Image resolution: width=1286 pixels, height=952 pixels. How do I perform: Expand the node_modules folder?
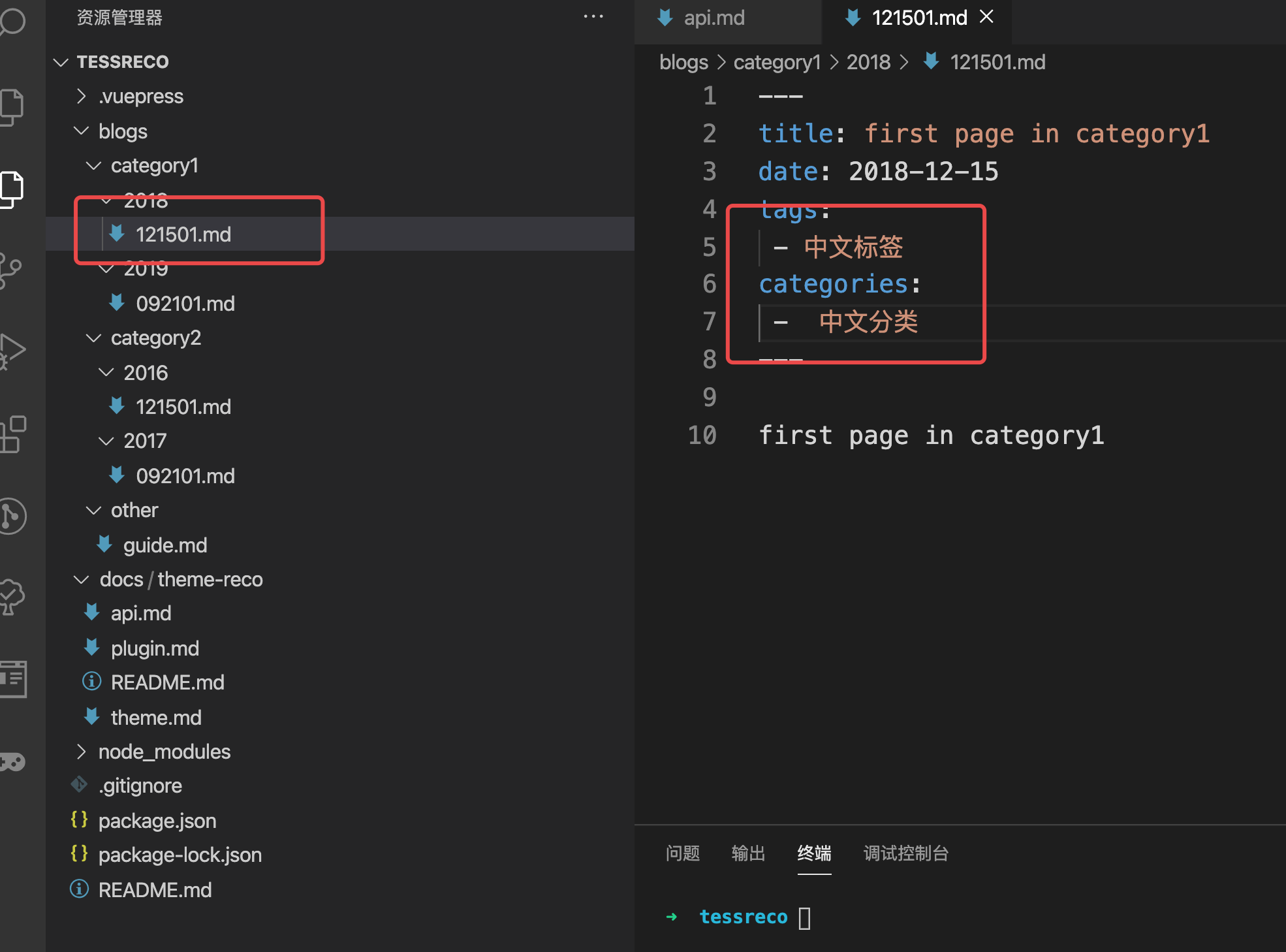pyautogui.click(x=164, y=752)
